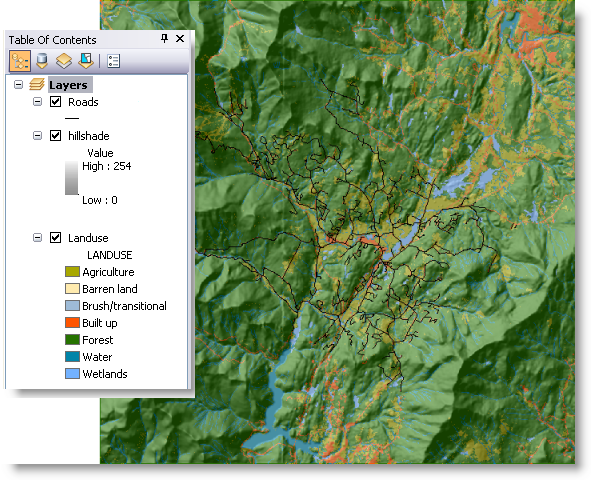Close the Table Of Contents panel
This screenshot has width=591, height=480.
coord(180,38)
